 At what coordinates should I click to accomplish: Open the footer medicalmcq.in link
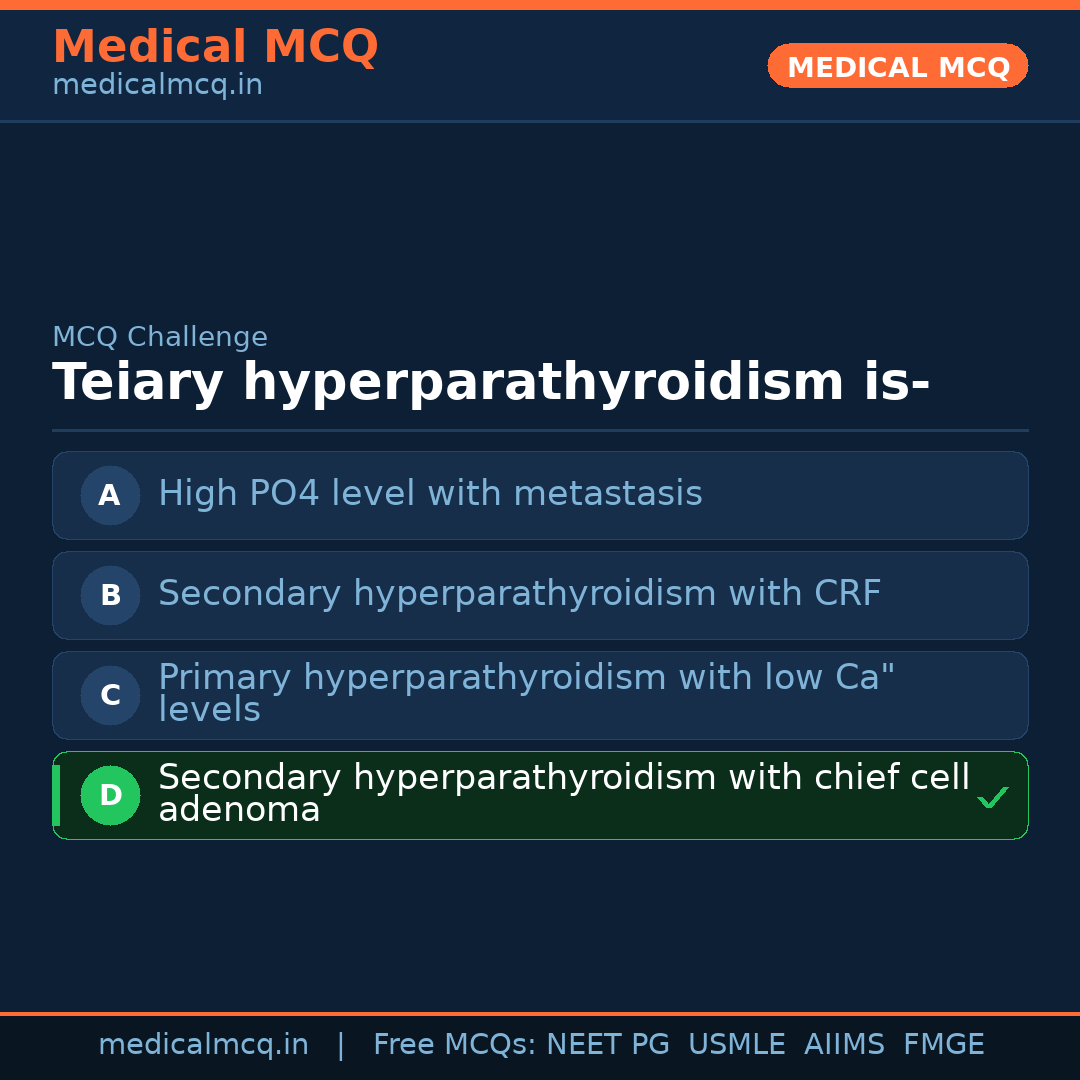(203, 1045)
